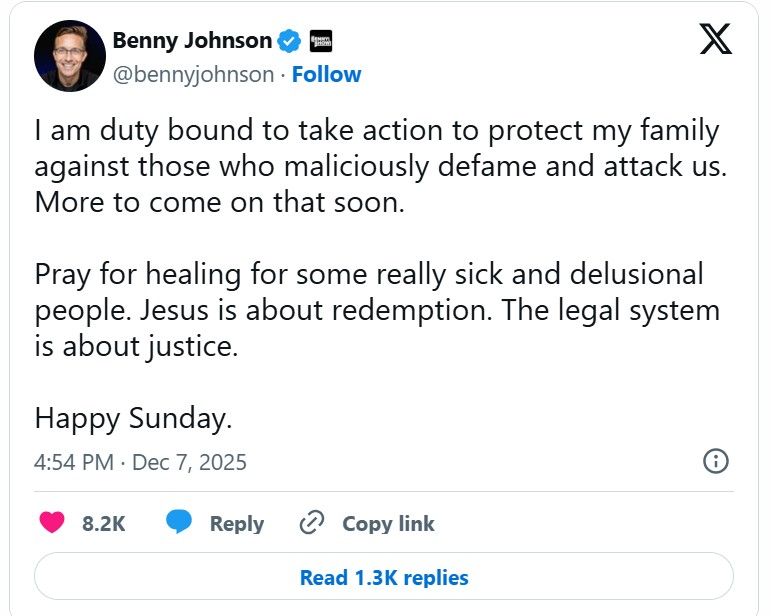Click the blue verified checkmark badge

[x=289, y=41]
